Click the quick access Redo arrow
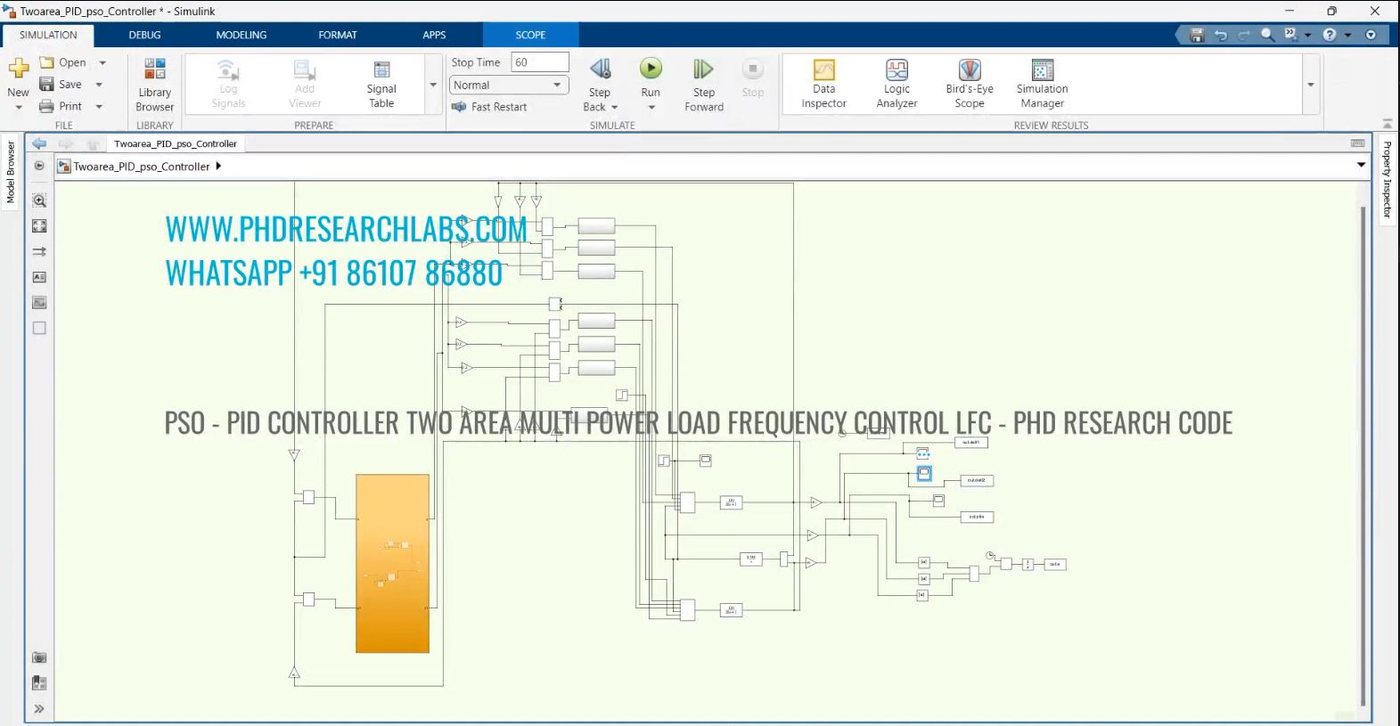The height and width of the screenshot is (726, 1400). 1243,35
